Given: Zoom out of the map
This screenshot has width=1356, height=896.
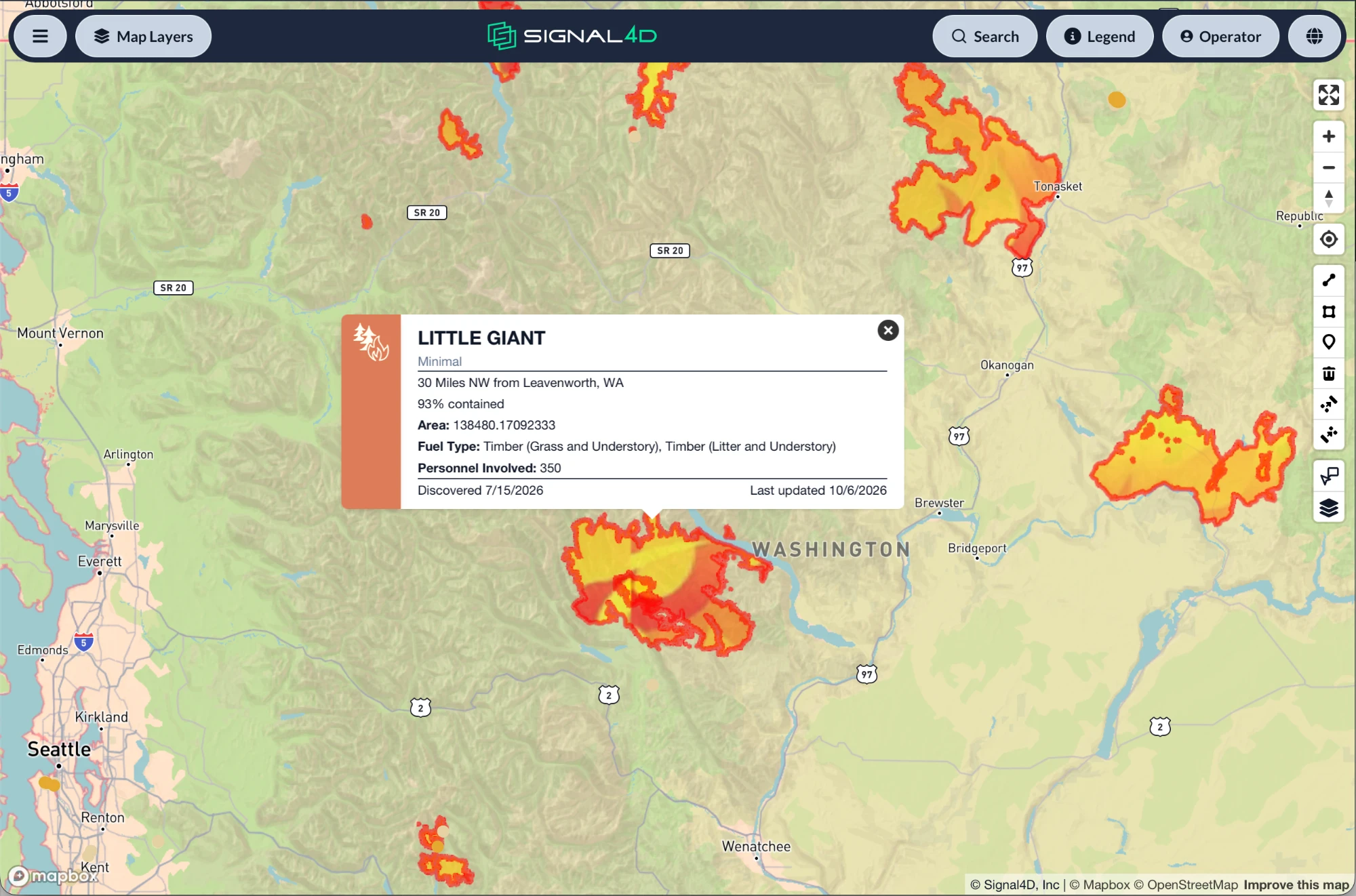Looking at the screenshot, I should tap(1328, 167).
